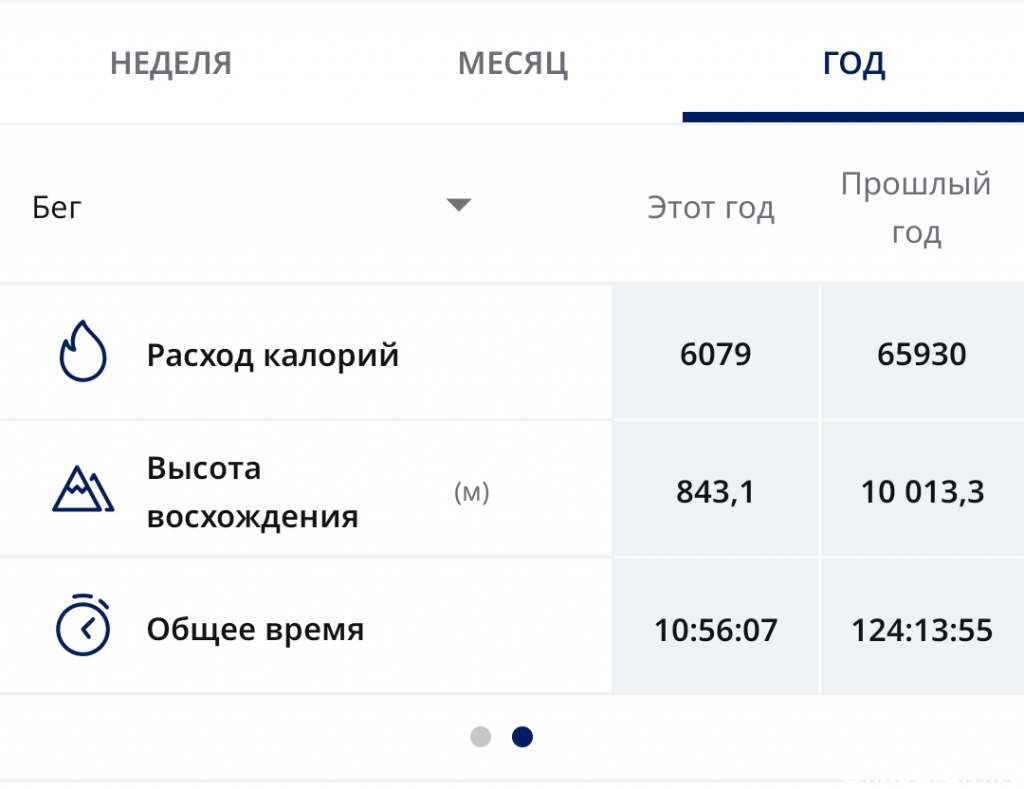The image size is (1024, 789).
Task: Switch to the МЕСЯЦ tab
Action: click(513, 64)
